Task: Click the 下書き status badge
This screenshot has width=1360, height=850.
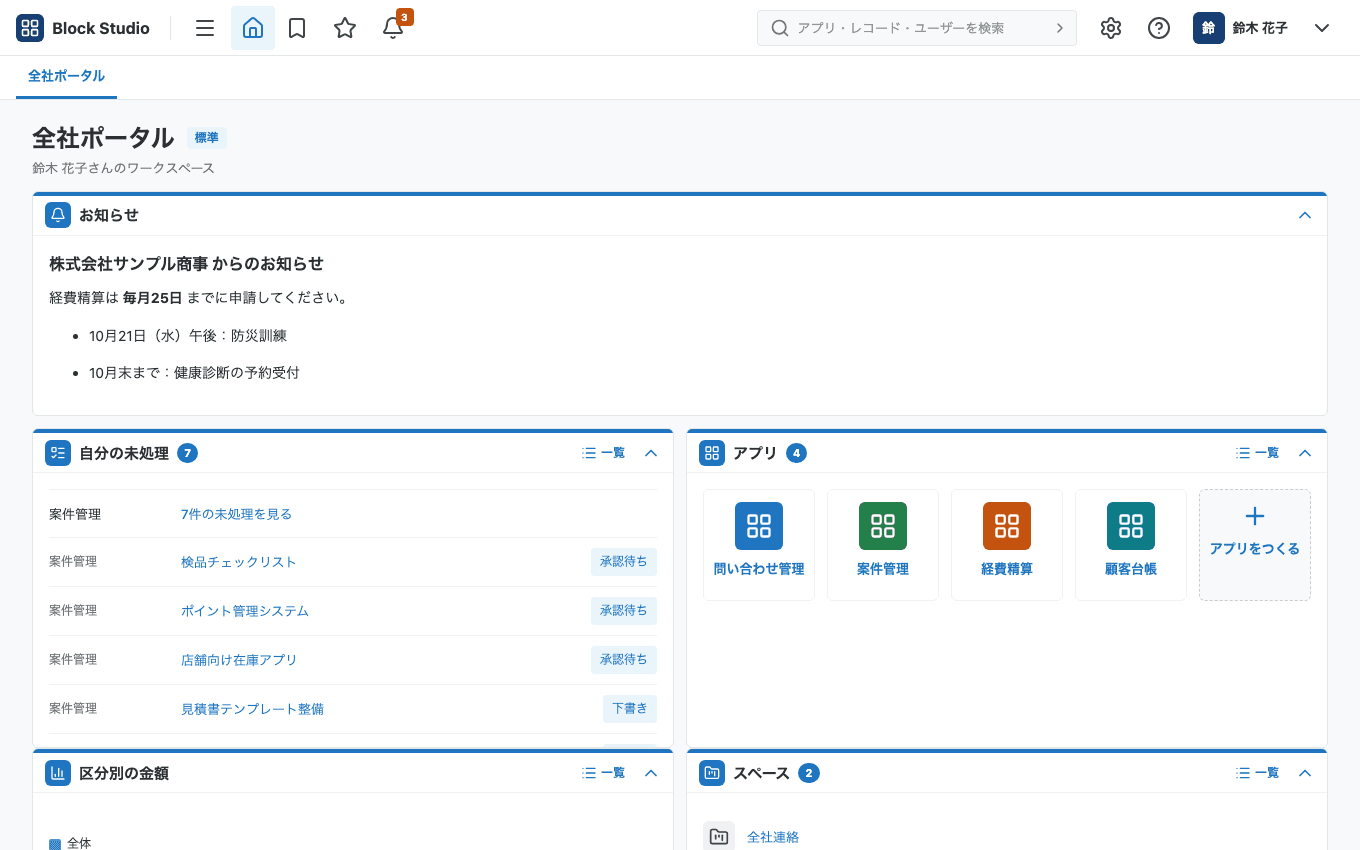Action: pyautogui.click(x=630, y=709)
